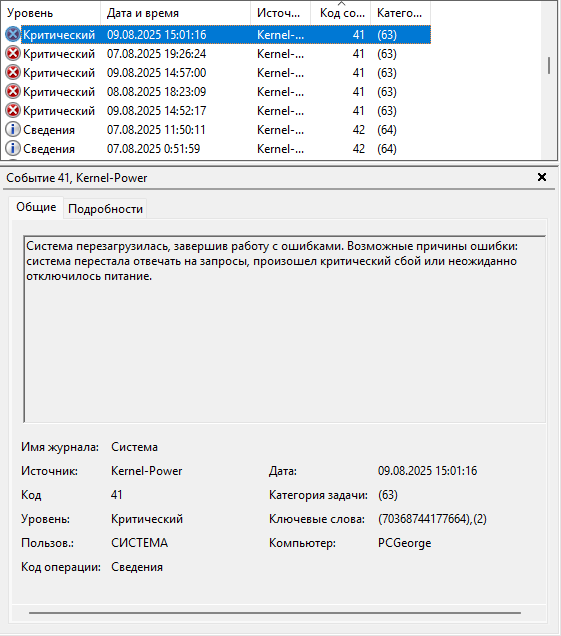Sort by Код со... column header

point(341,13)
